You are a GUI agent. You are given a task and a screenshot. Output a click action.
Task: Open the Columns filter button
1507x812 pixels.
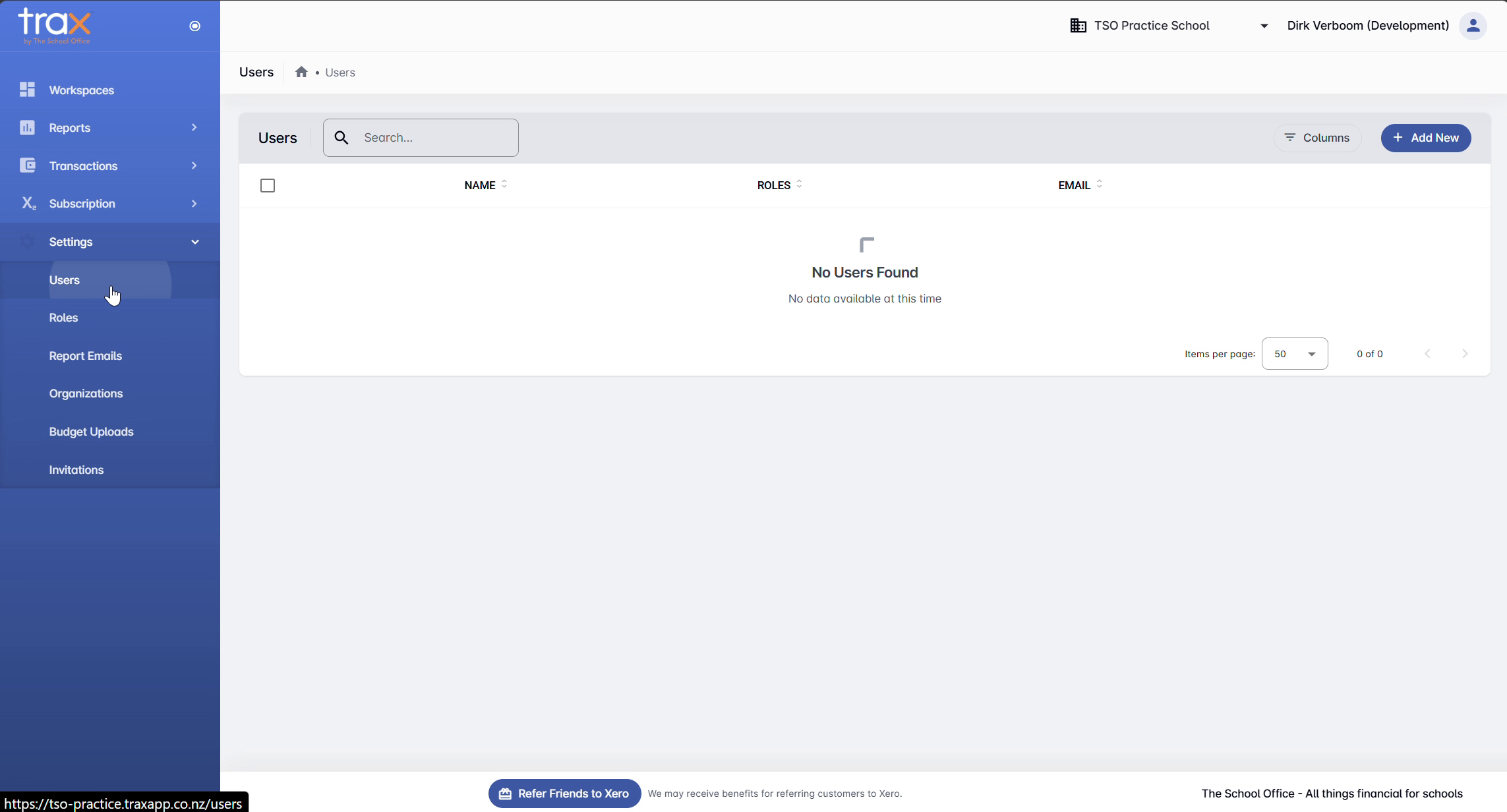click(1317, 138)
